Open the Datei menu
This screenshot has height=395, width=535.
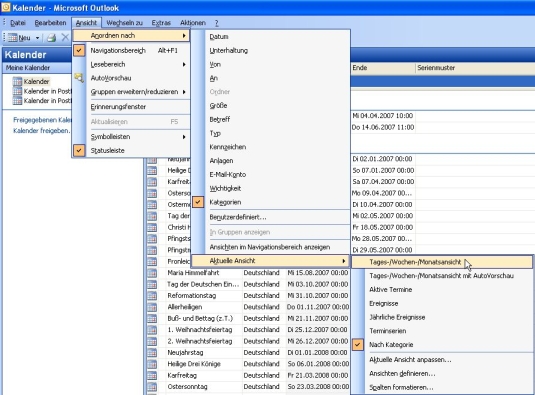[18, 23]
